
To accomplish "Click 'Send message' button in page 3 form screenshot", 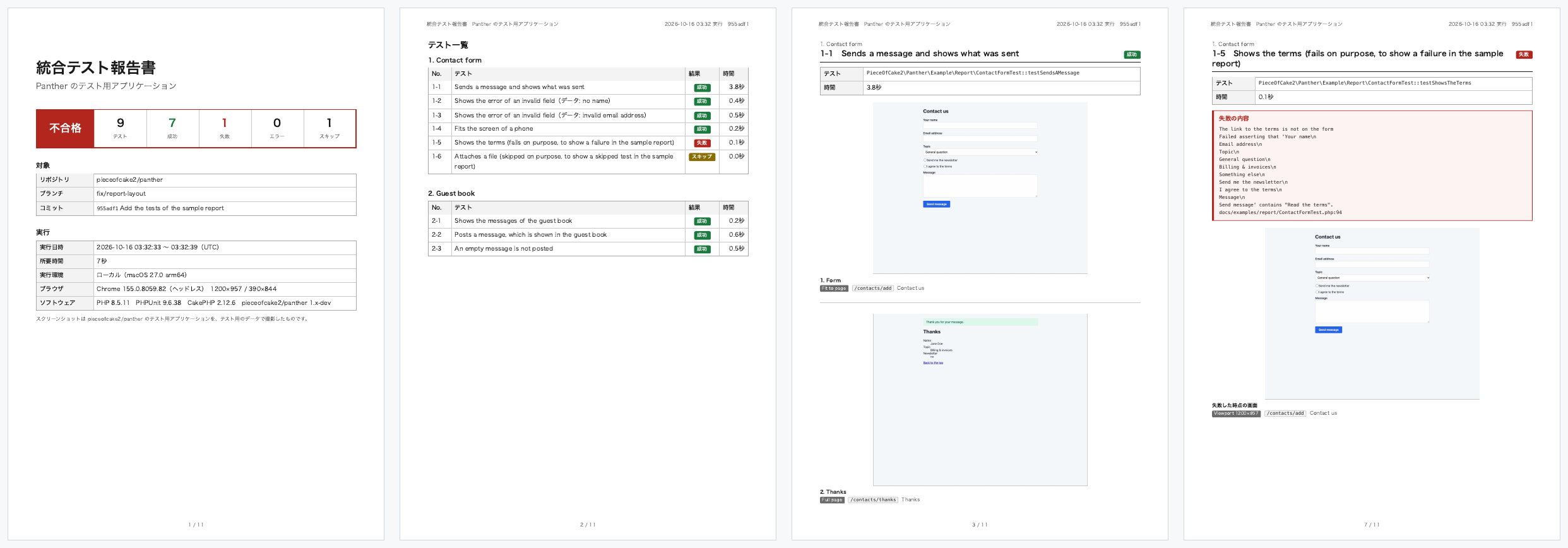I will [x=937, y=205].
